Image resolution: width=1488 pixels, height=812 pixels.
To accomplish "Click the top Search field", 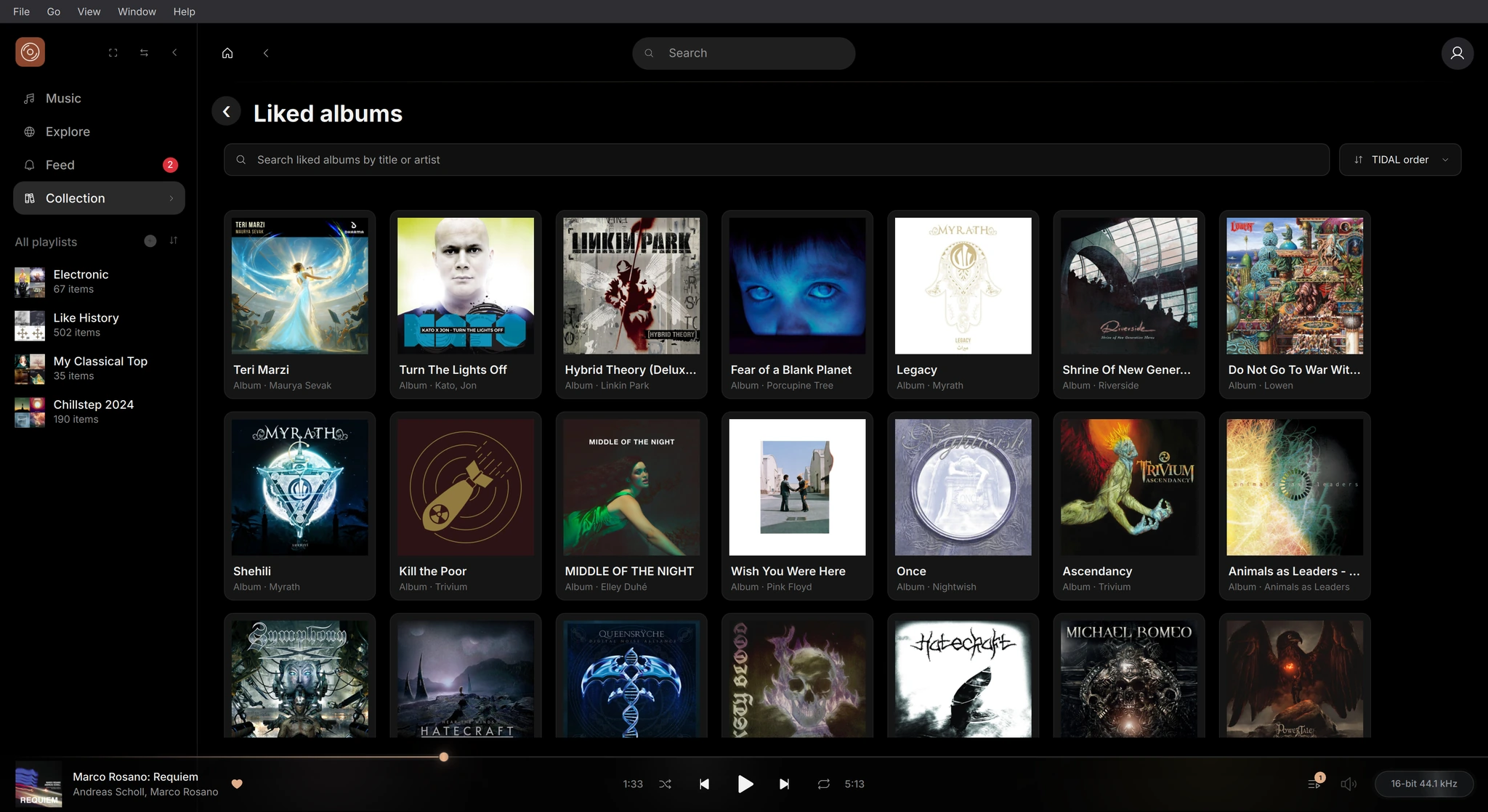I will click(743, 53).
